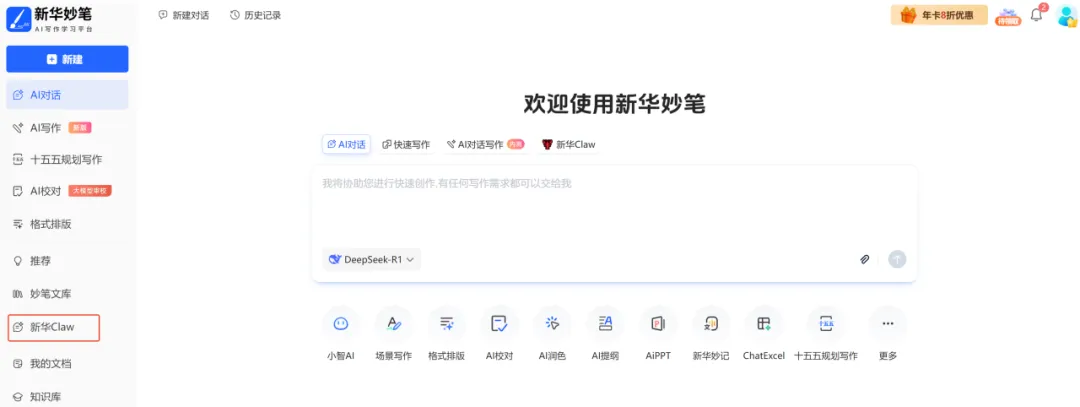Start a 新建对话 from the top bar

183,15
